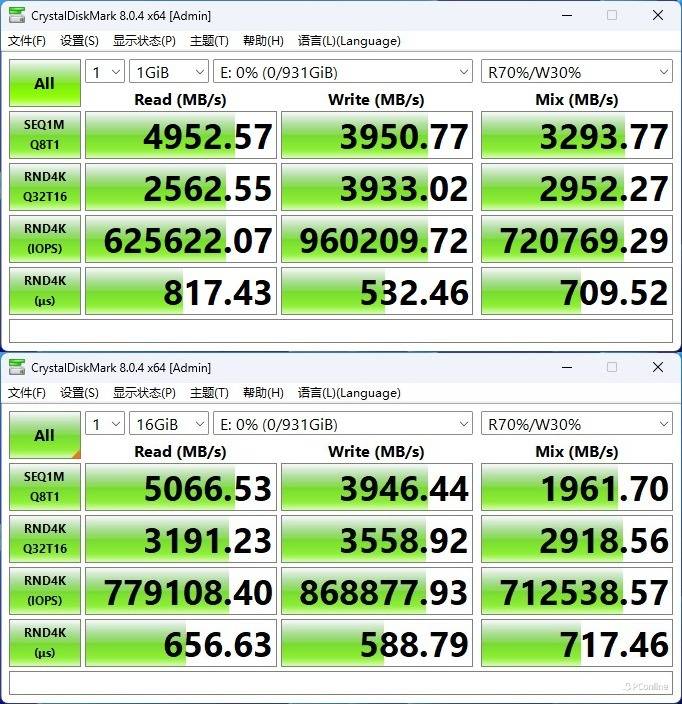
Task: Click the comment field in top window
Action: coord(341,331)
